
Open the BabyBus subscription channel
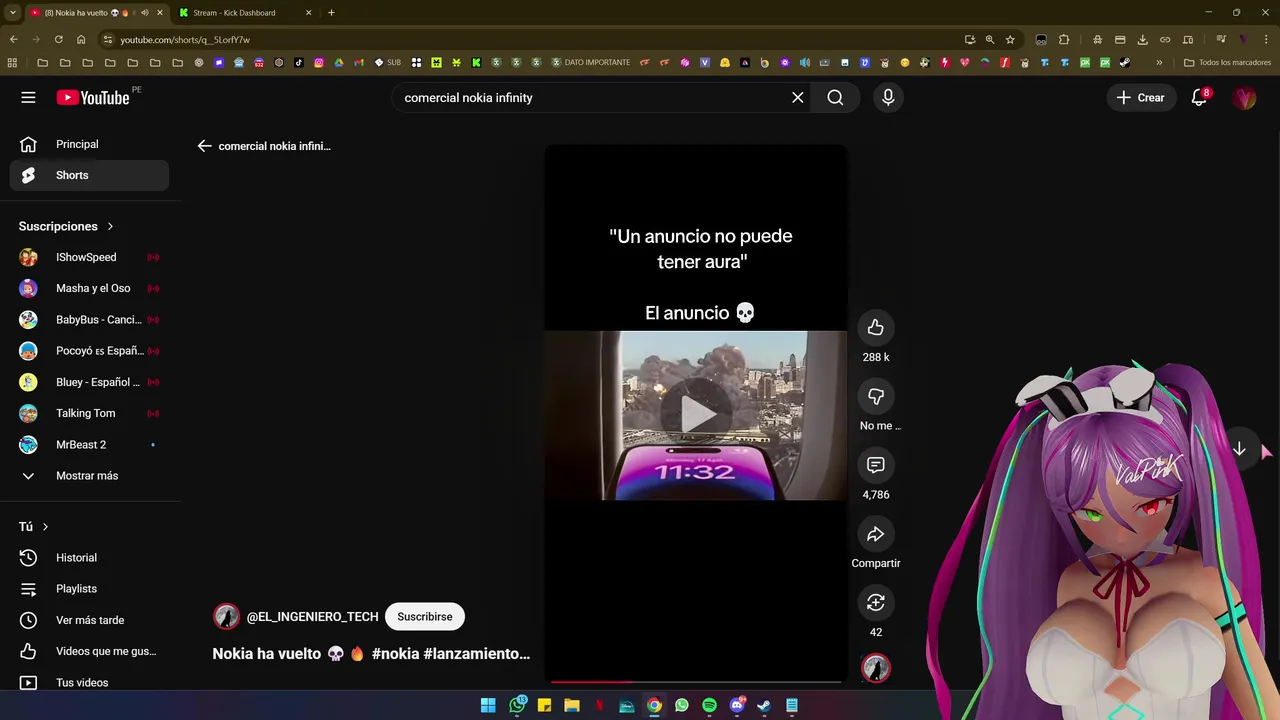[x=90, y=319]
